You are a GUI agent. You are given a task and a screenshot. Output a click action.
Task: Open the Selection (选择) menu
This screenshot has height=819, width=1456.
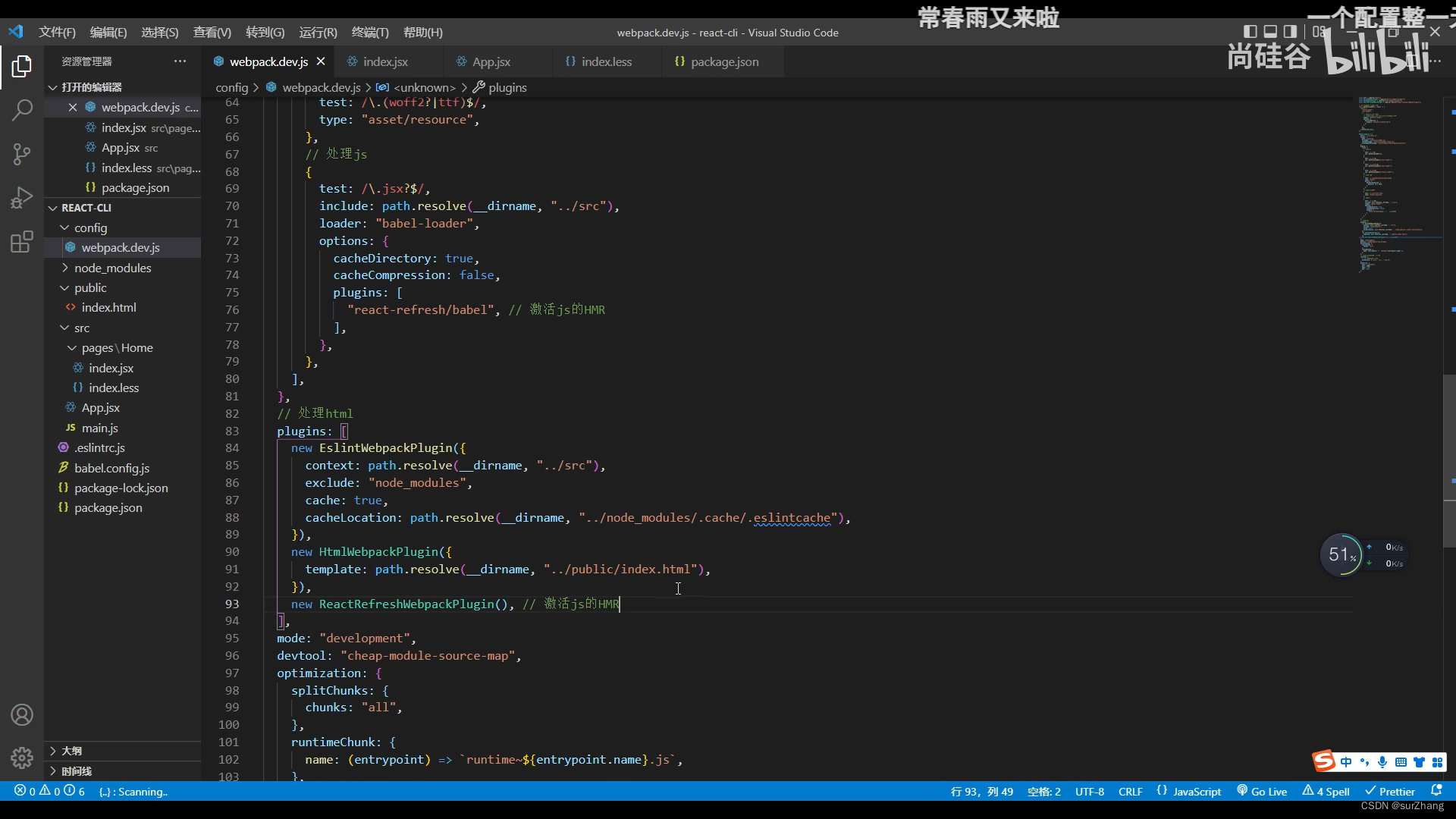pyautogui.click(x=159, y=32)
